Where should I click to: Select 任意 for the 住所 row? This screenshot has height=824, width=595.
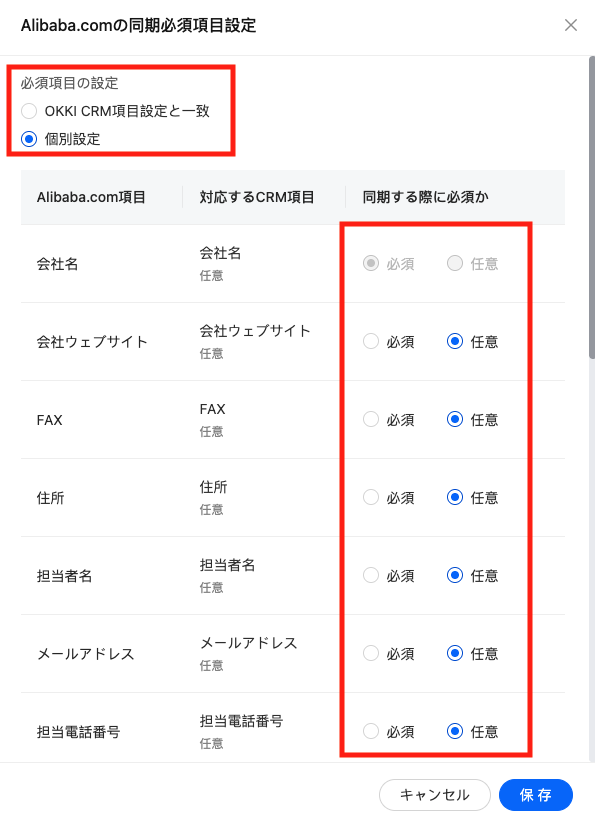pyautogui.click(x=457, y=497)
